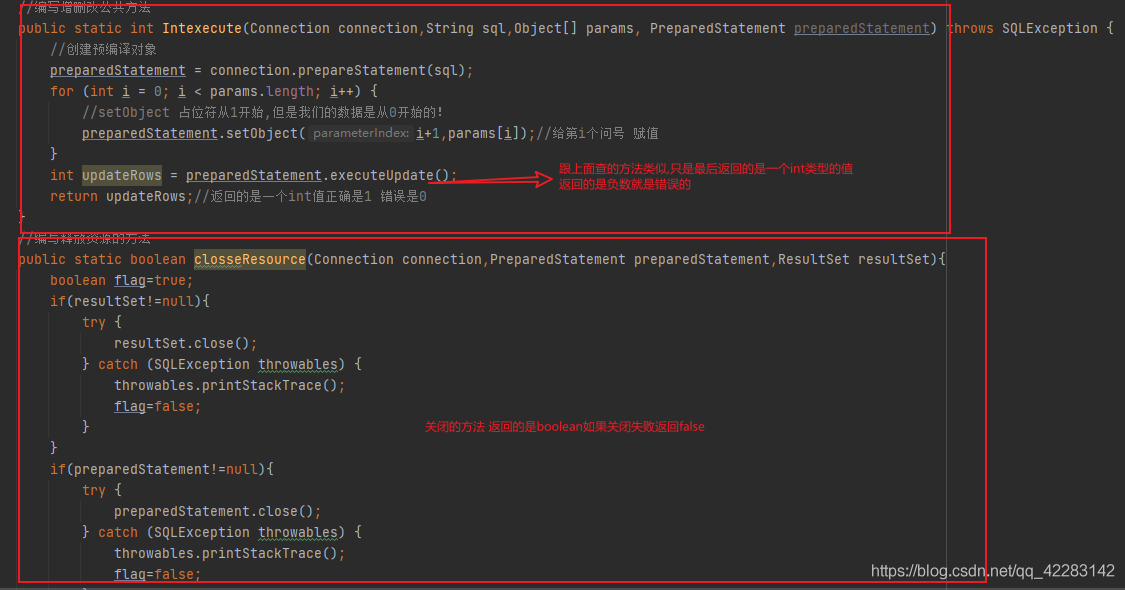The height and width of the screenshot is (590, 1125).
Task: Click red annotation about boolean return false
Action: click(564, 427)
